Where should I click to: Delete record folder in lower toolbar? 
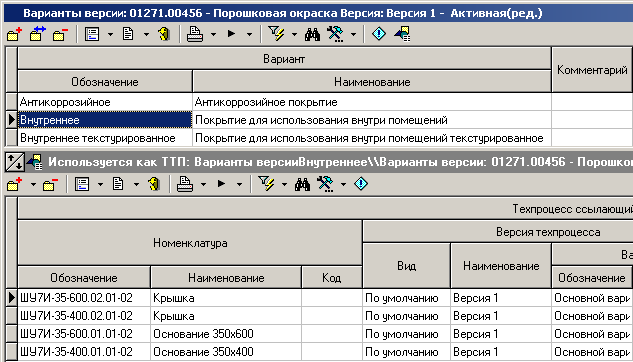tap(50, 184)
